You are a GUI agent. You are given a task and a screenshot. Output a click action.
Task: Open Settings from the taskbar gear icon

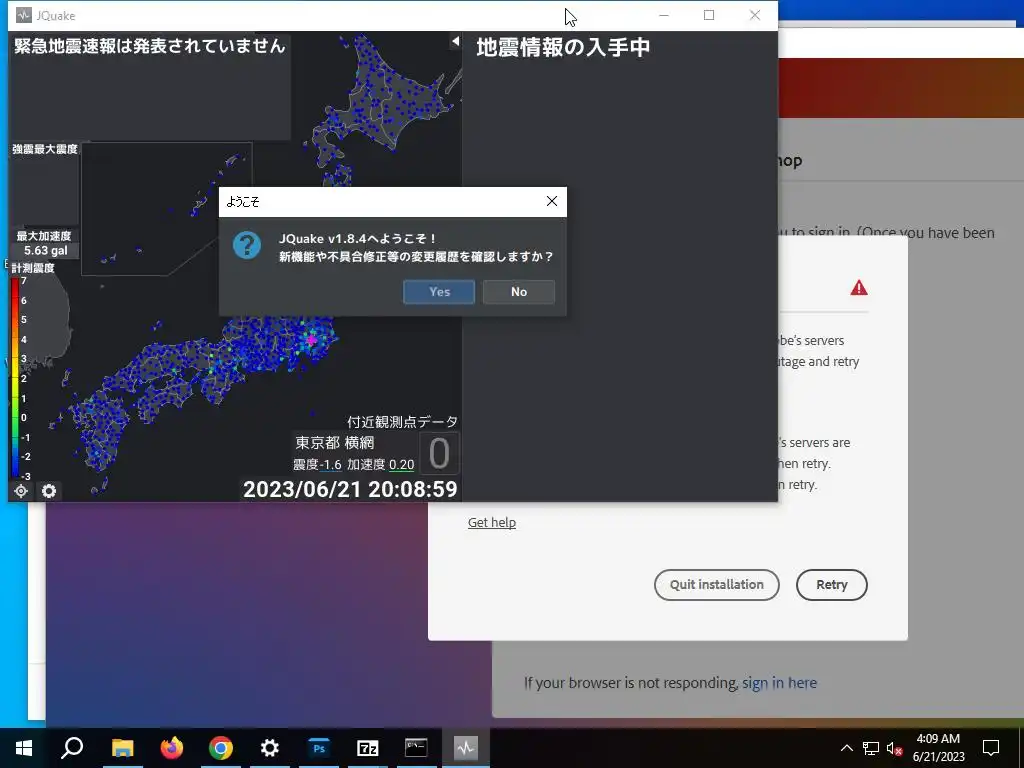pyautogui.click(x=270, y=748)
